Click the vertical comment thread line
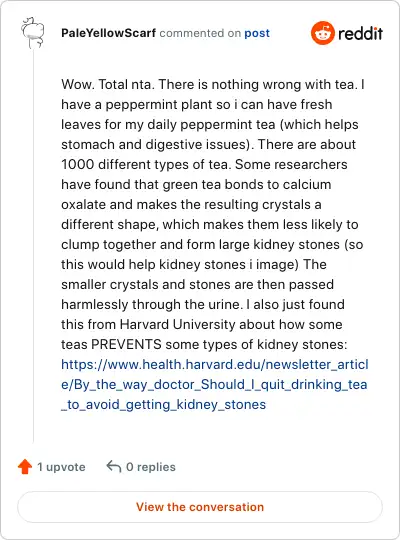This screenshot has width=400, height=540. coord(33,246)
